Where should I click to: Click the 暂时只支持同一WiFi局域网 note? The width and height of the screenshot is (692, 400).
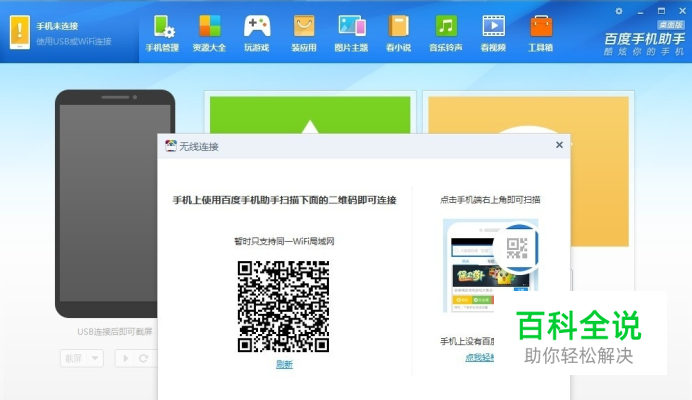[x=284, y=241]
